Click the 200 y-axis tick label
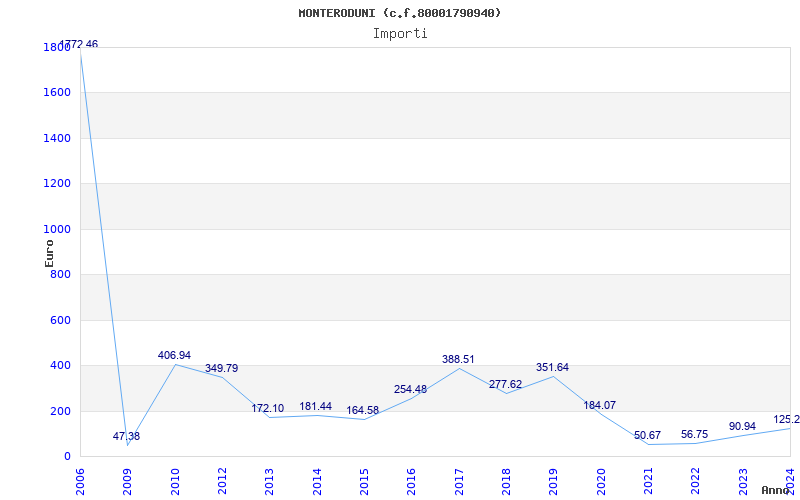 coord(60,411)
